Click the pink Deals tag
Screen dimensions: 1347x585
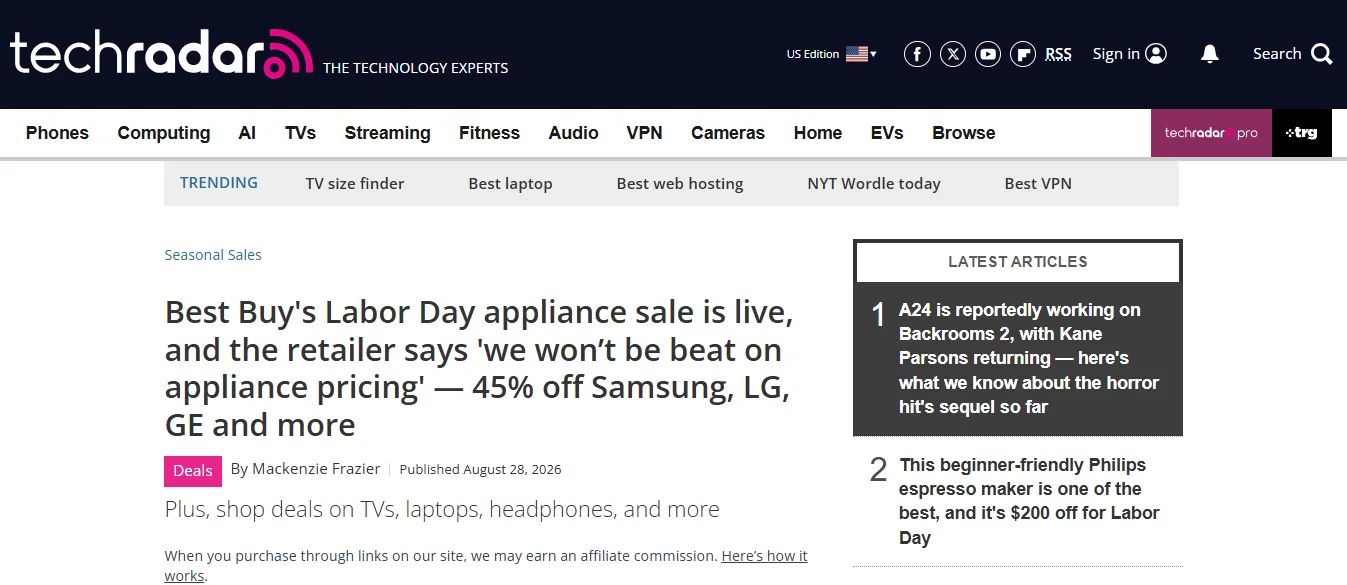pos(193,471)
